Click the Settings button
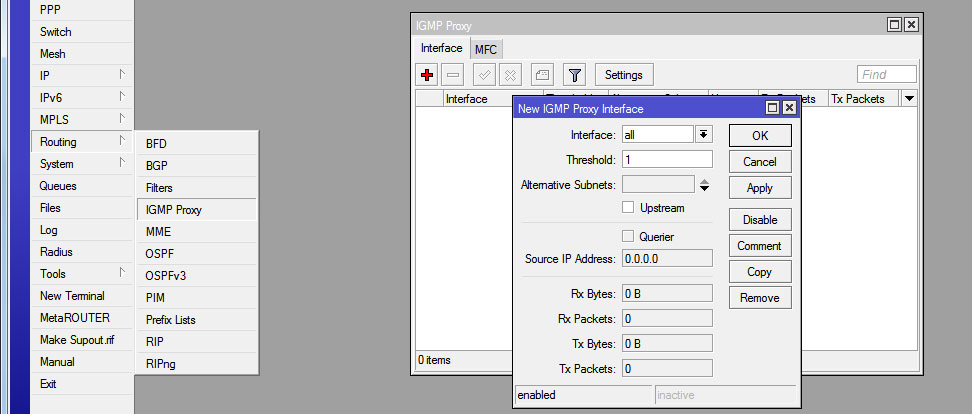The width and height of the screenshot is (972, 414). [624, 75]
